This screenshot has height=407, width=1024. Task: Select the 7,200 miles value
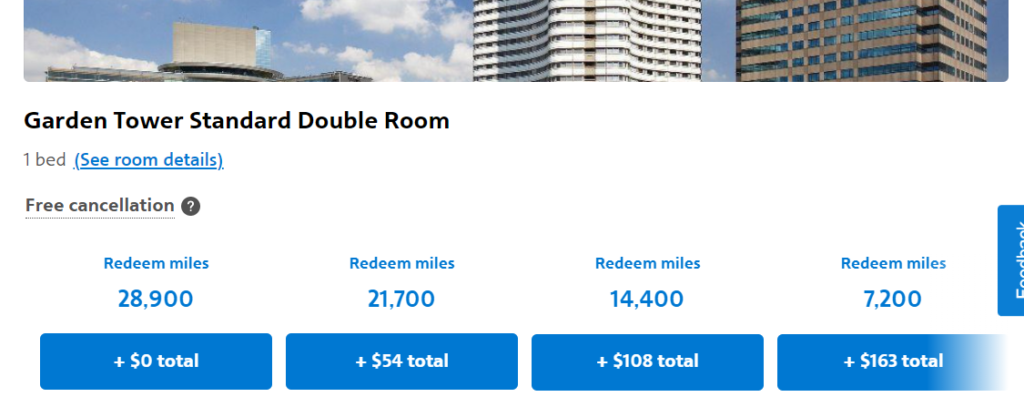(x=893, y=299)
